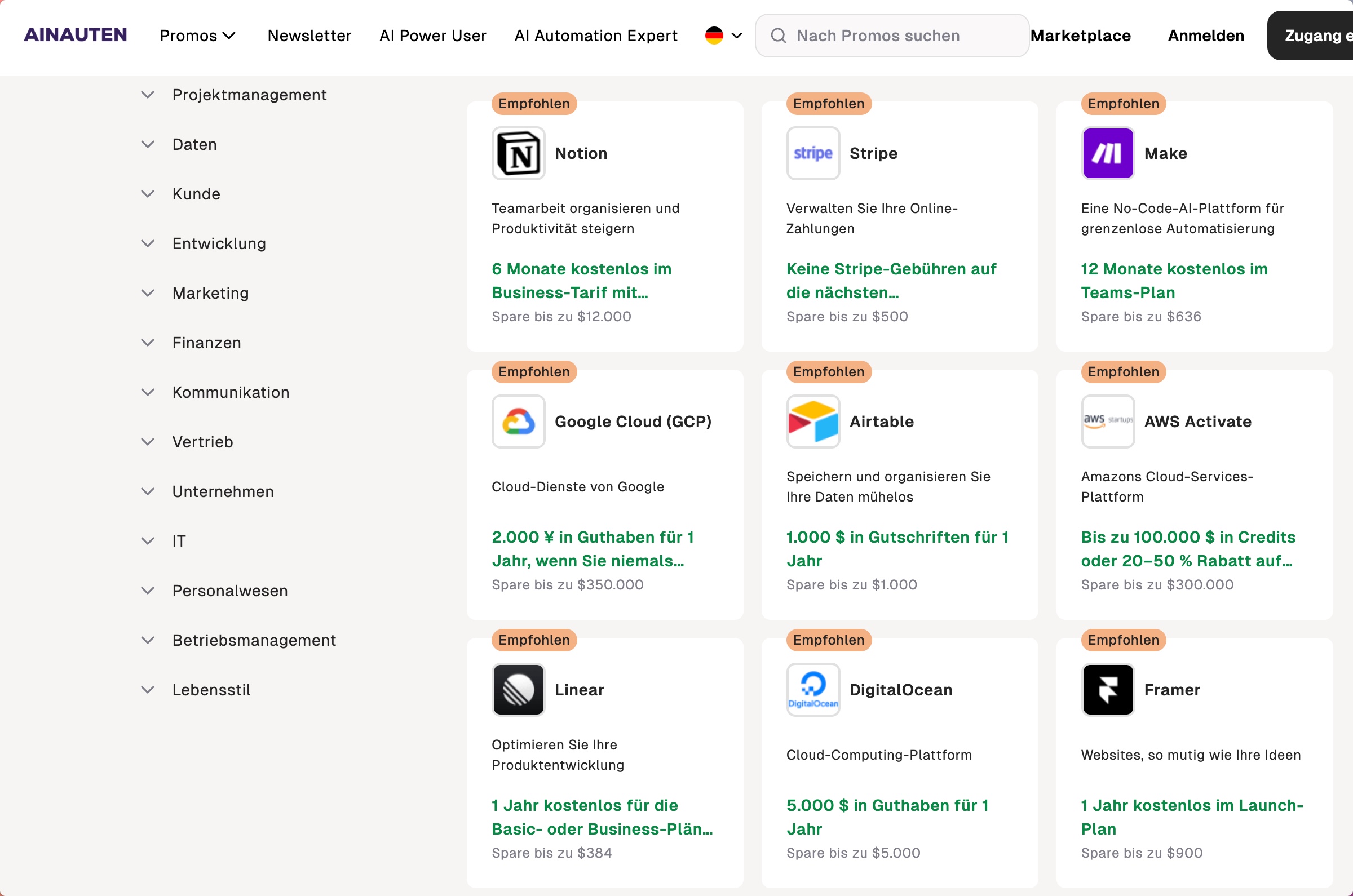Click the Stripe card title
The height and width of the screenshot is (896, 1353).
click(x=873, y=153)
